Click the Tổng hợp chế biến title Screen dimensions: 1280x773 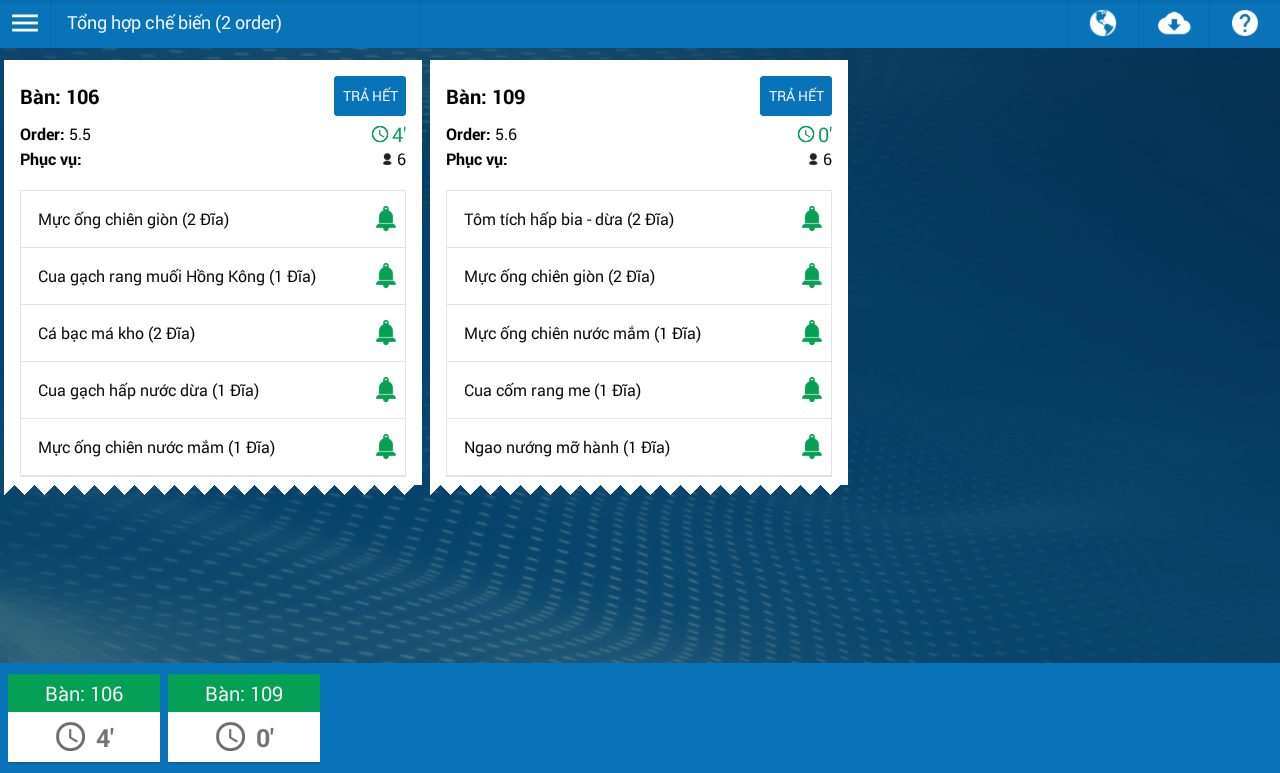pyautogui.click(x=174, y=23)
